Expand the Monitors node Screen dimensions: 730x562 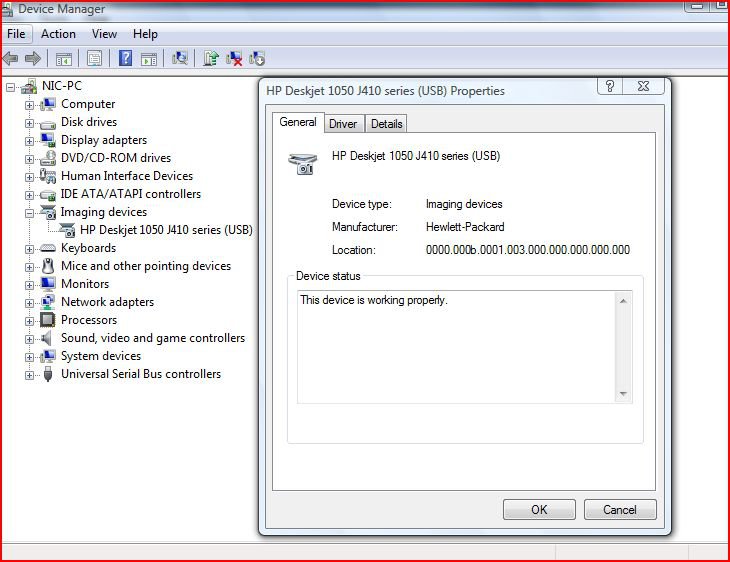pyautogui.click(x=29, y=285)
